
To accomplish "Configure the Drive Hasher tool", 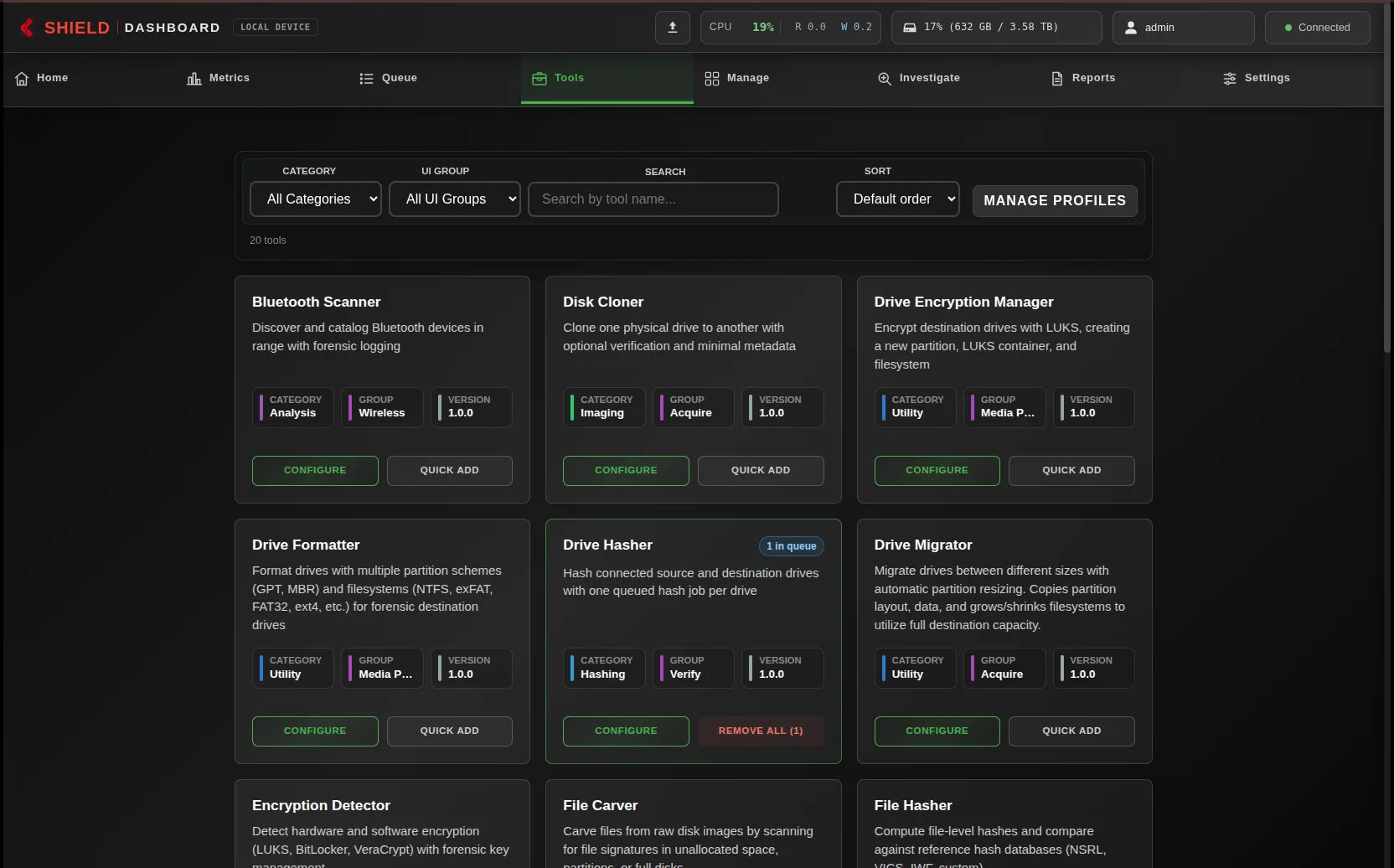I will (626, 731).
